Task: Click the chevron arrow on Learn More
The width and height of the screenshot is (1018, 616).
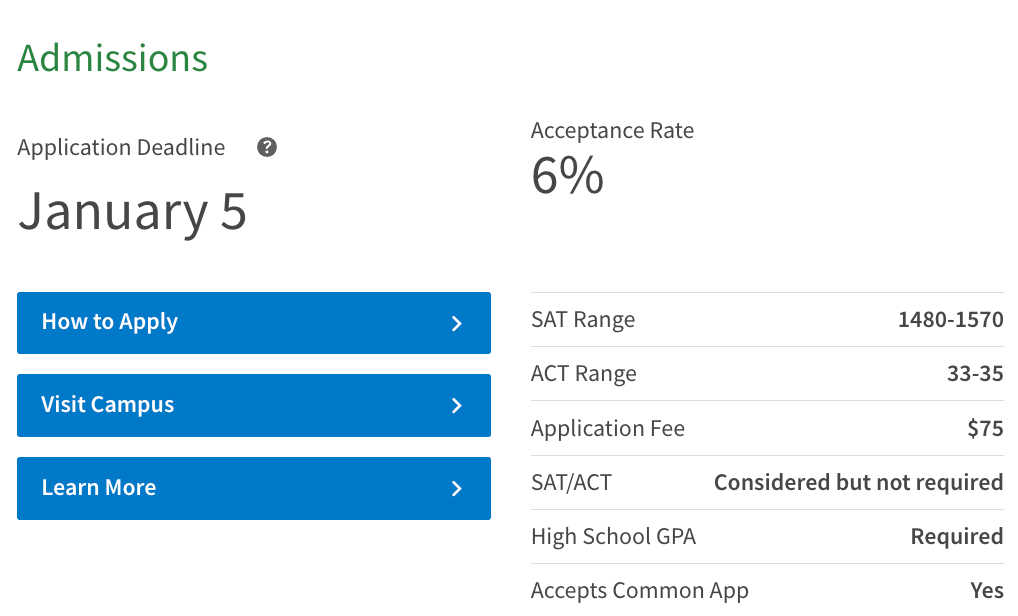Action: 456,488
